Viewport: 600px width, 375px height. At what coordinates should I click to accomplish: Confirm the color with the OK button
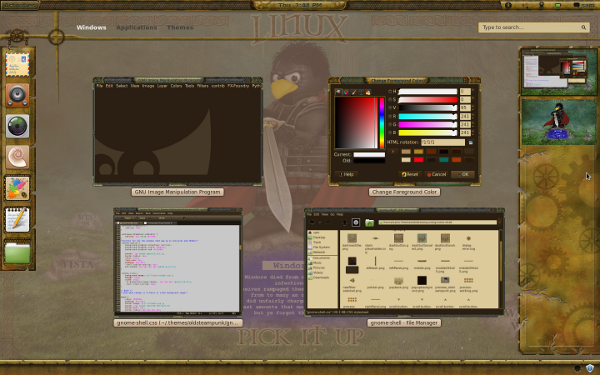coord(463,174)
